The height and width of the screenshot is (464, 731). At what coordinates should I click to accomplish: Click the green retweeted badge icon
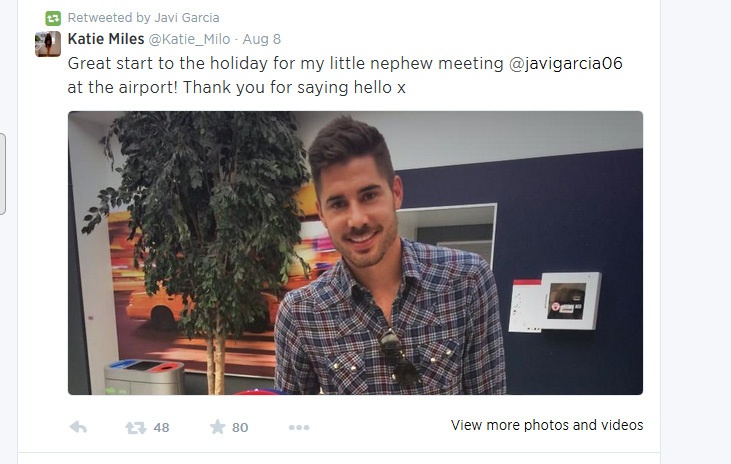click(x=53, y=18)
